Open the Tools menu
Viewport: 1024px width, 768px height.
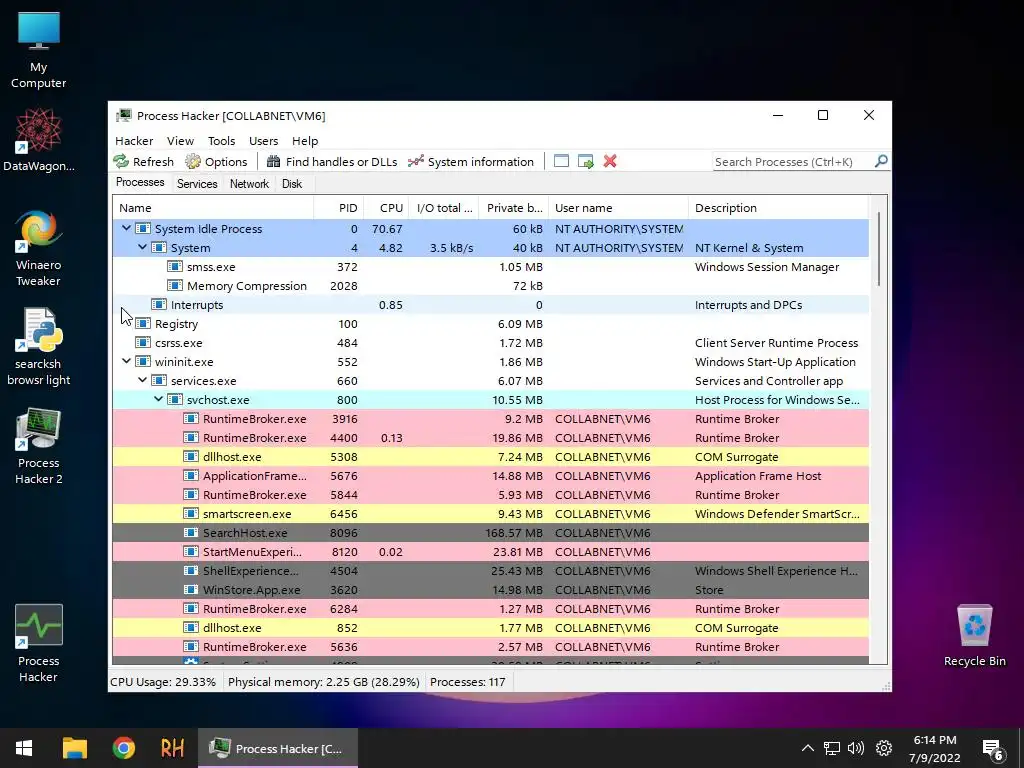(221, 141)
